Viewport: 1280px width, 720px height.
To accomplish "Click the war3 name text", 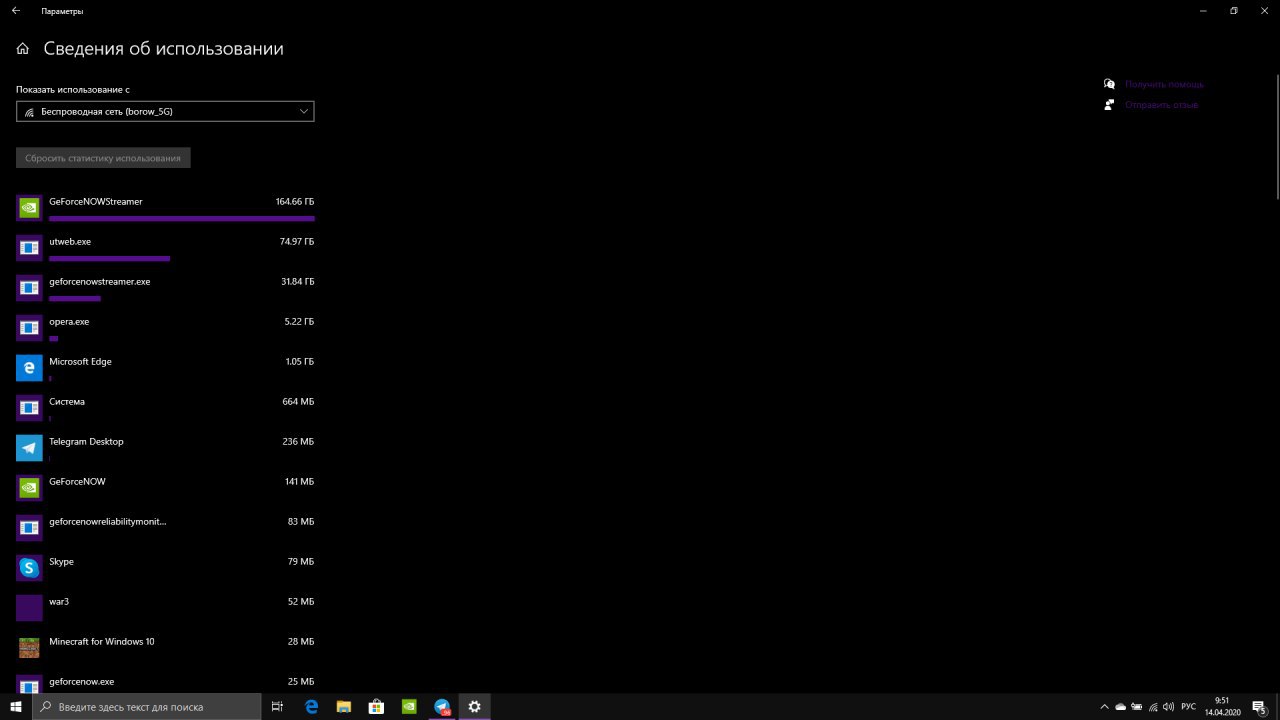I will [59, 602].
